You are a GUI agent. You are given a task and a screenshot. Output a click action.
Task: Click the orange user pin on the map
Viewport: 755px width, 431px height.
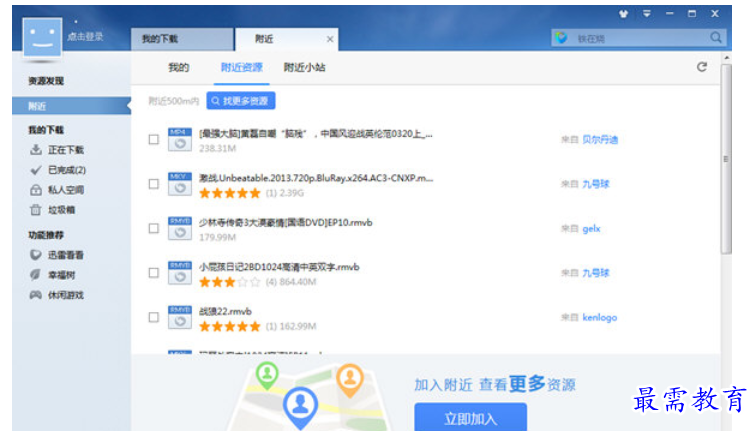coord(350,379)
